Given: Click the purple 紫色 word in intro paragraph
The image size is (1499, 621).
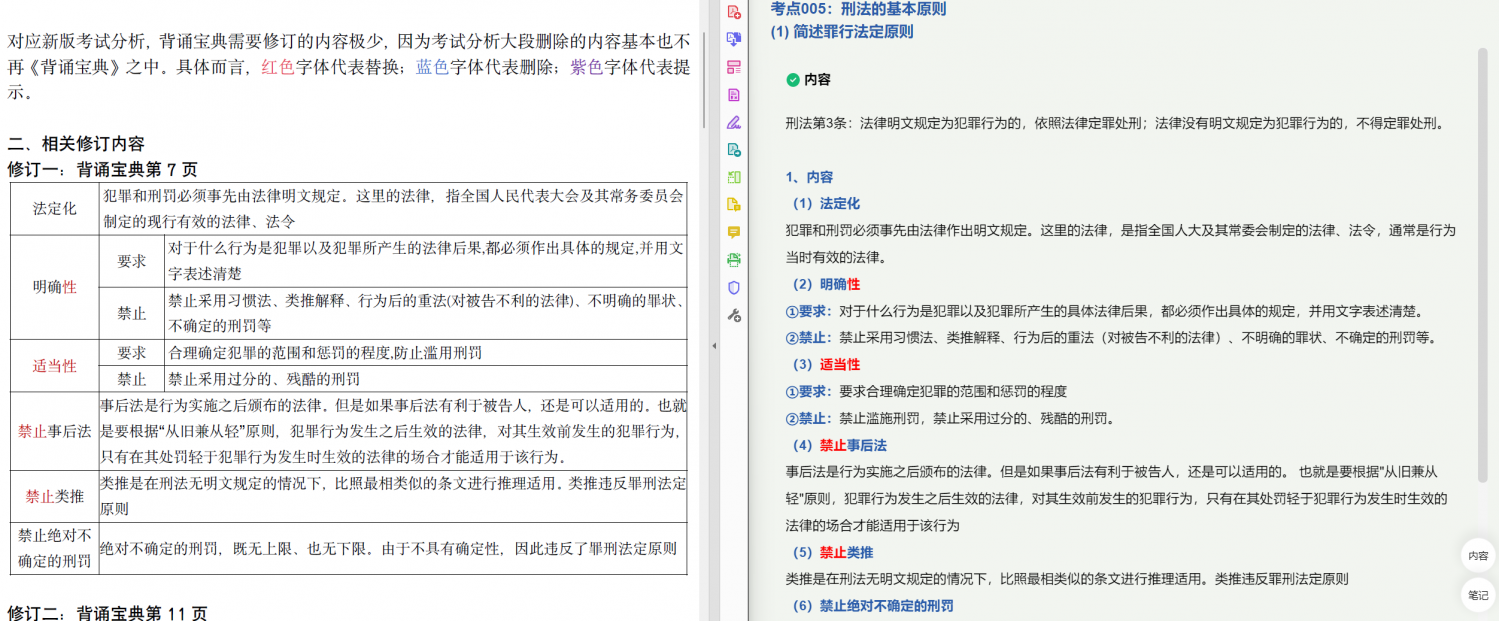Looking at the screenshot, I should coord(586,67).
